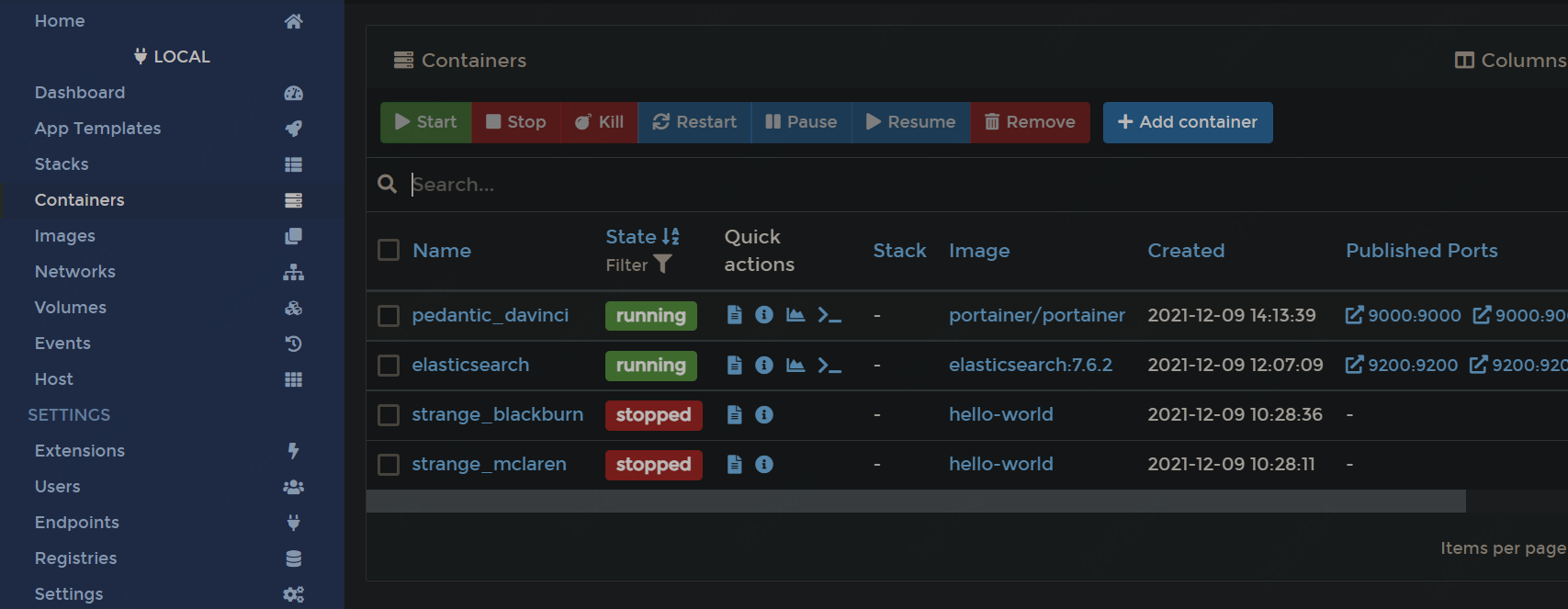Open first 9200:9200 published port link

pos(1402,365)
